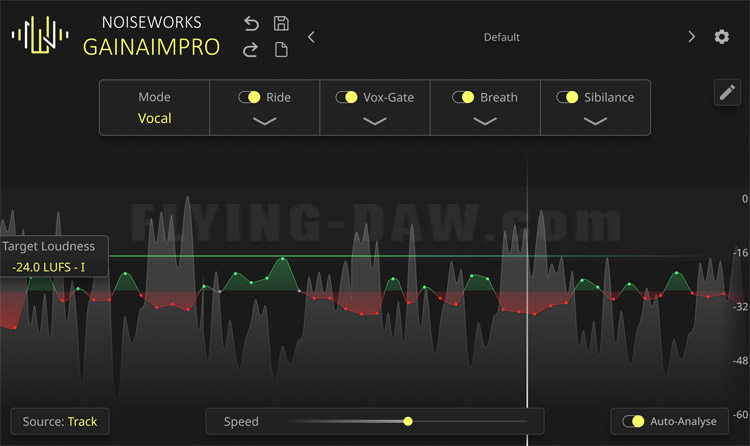Screen dimensions: 750x446
Task: Click the -60 scale value
Action: pyautogui.click(x=740, y=414)
